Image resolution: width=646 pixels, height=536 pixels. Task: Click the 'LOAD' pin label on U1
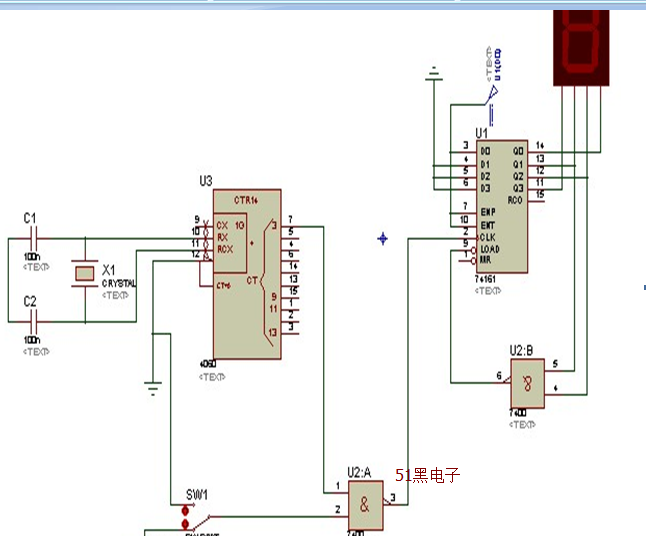490,249
